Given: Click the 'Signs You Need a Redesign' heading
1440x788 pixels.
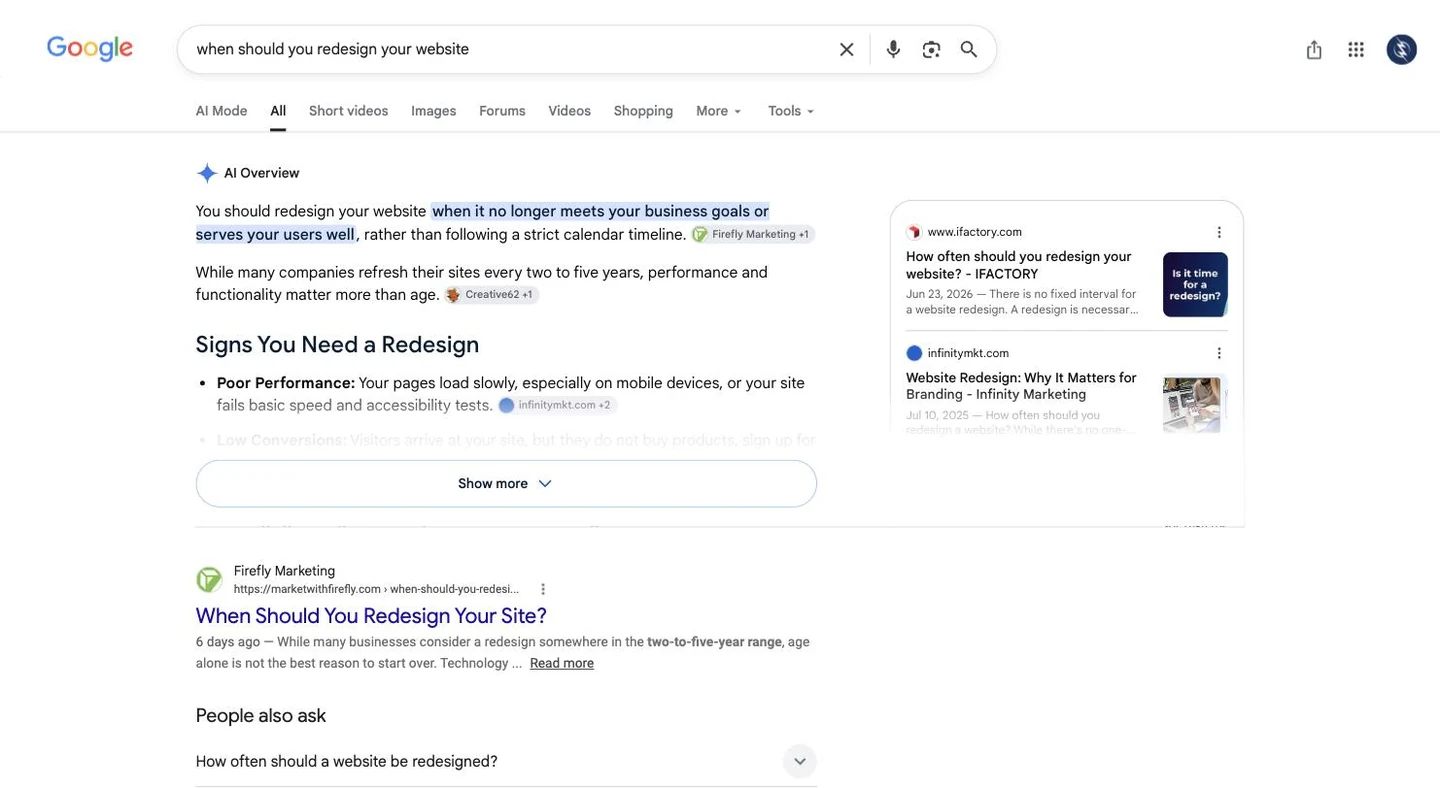Looking at the screenshot, I should [337, 345].
